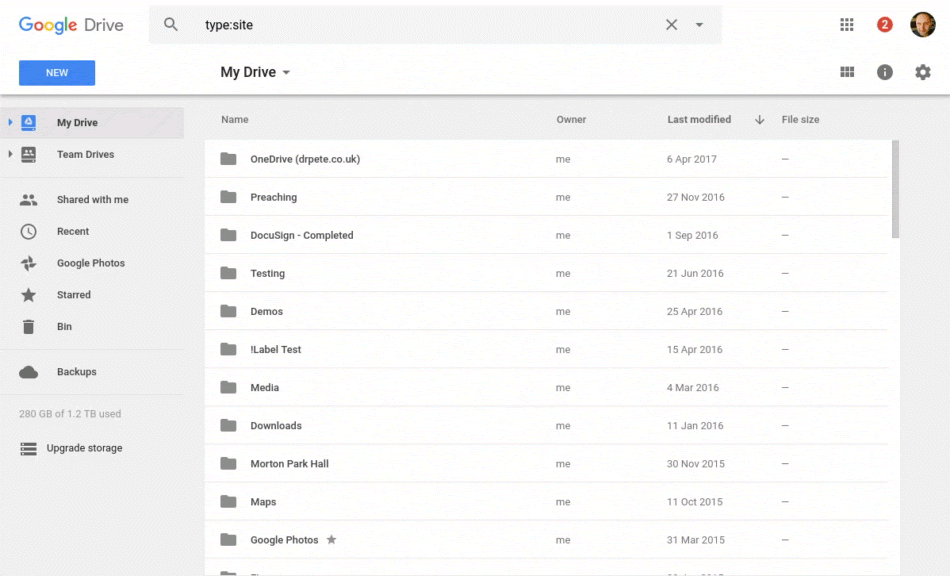Show details info panel
The width and height of the screenshot is (950, 576).
point(885,72)
